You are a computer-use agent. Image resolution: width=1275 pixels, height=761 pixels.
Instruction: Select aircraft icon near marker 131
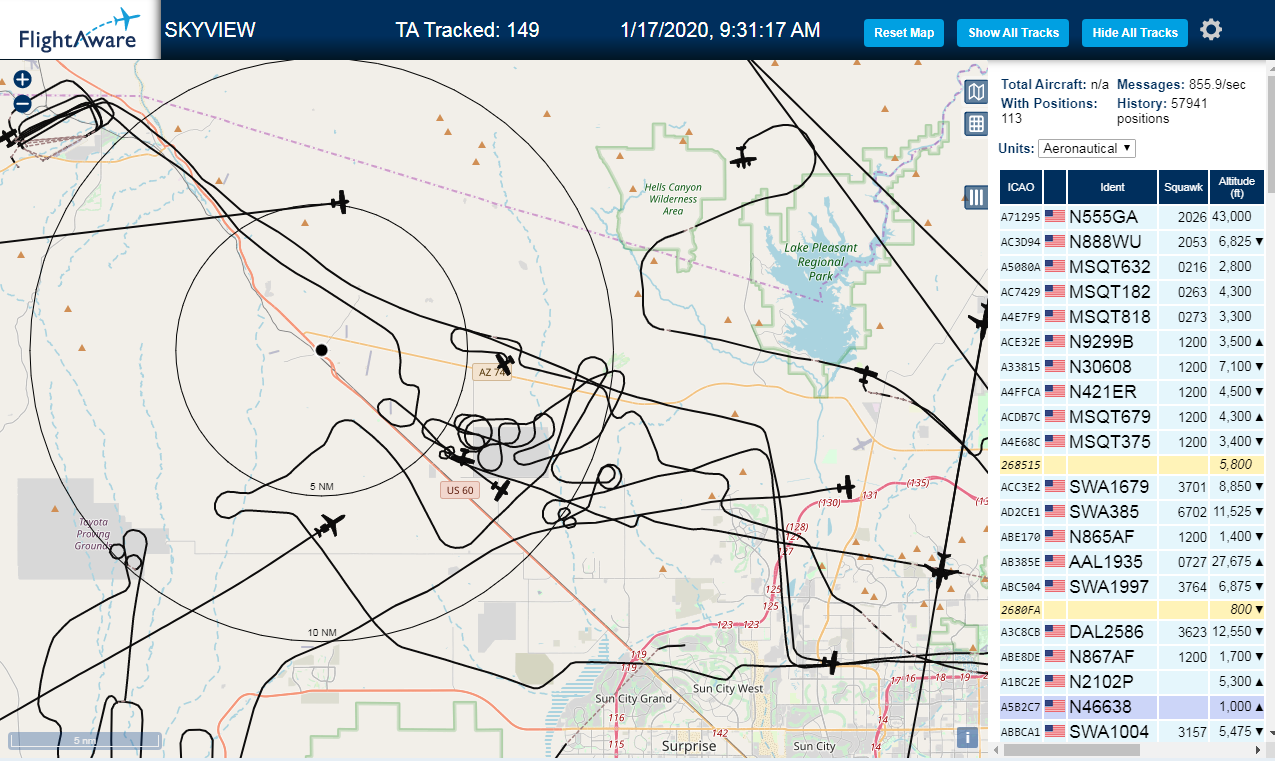[847, 487]
